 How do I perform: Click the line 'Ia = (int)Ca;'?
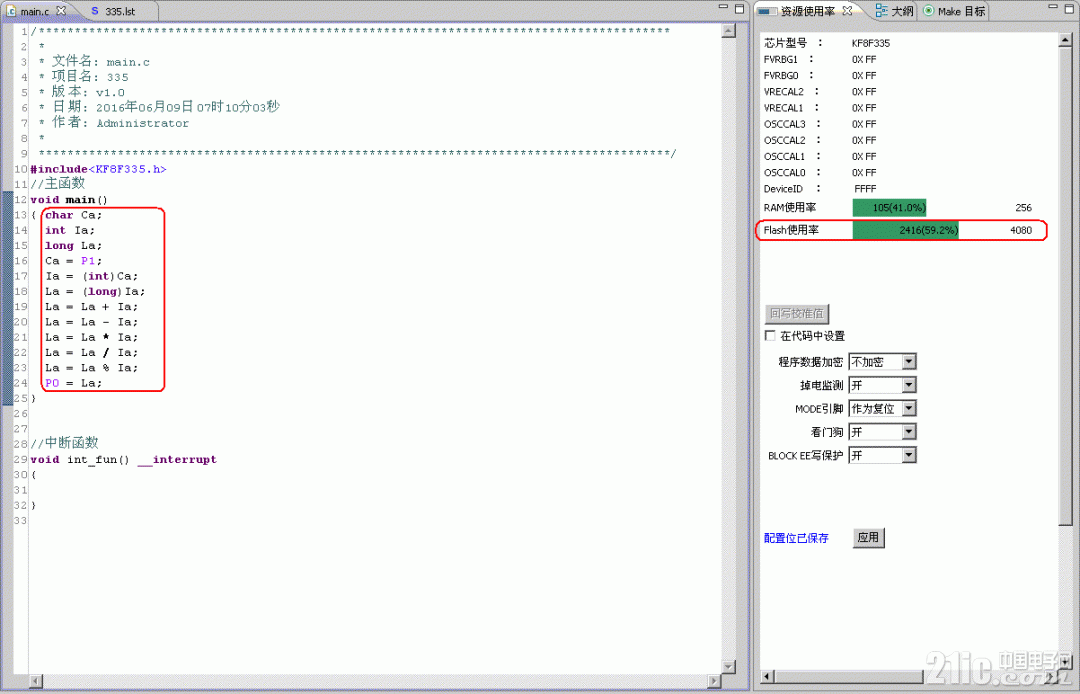pos(92,276)
